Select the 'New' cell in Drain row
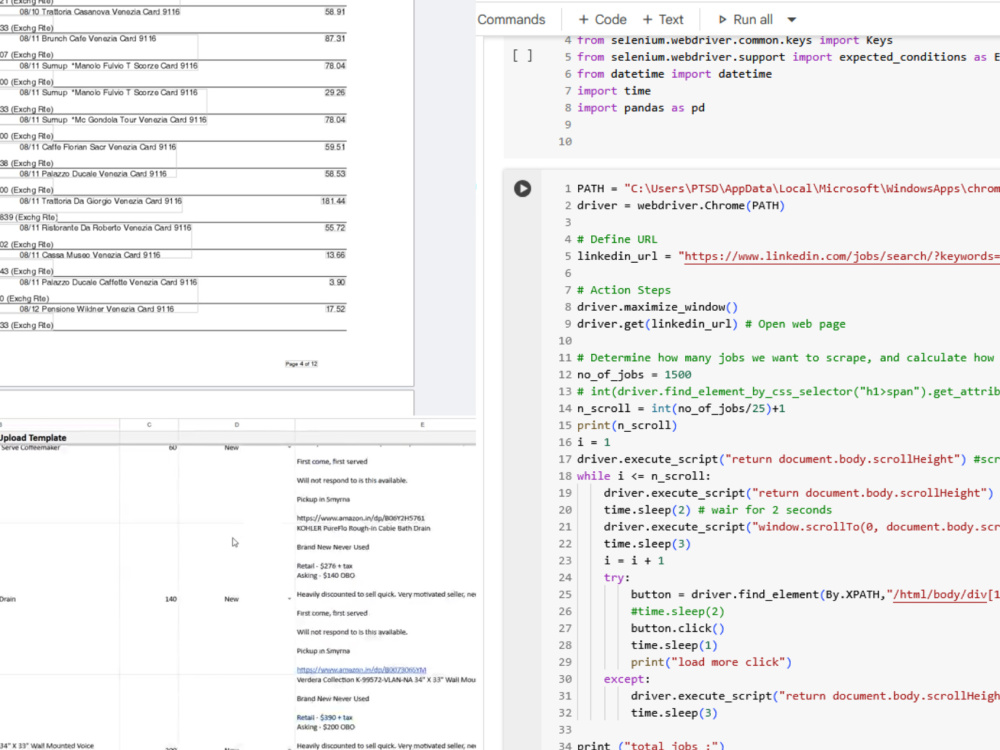This screenshot has width=1000, height=750. point(232,599)
